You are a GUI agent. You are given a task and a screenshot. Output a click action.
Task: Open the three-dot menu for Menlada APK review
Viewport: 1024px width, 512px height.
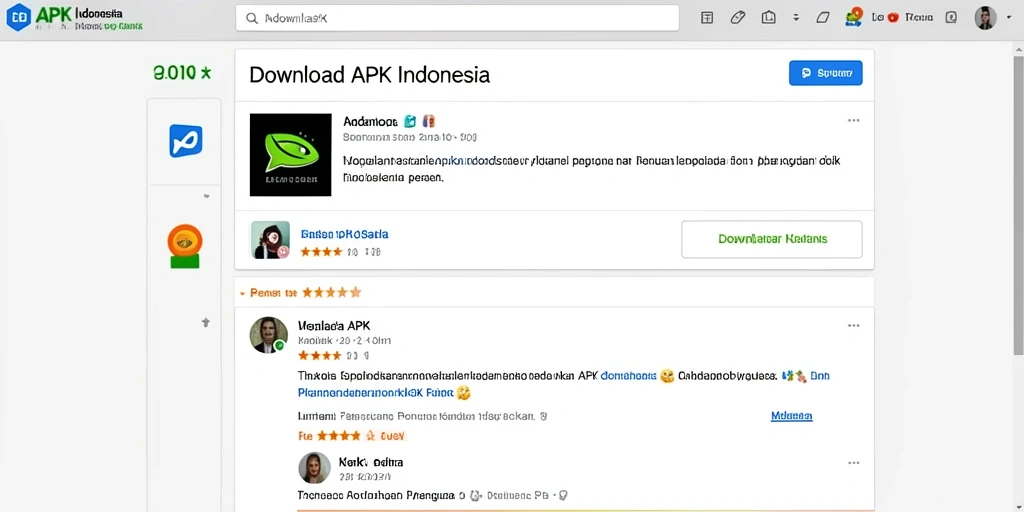point(854,325)
